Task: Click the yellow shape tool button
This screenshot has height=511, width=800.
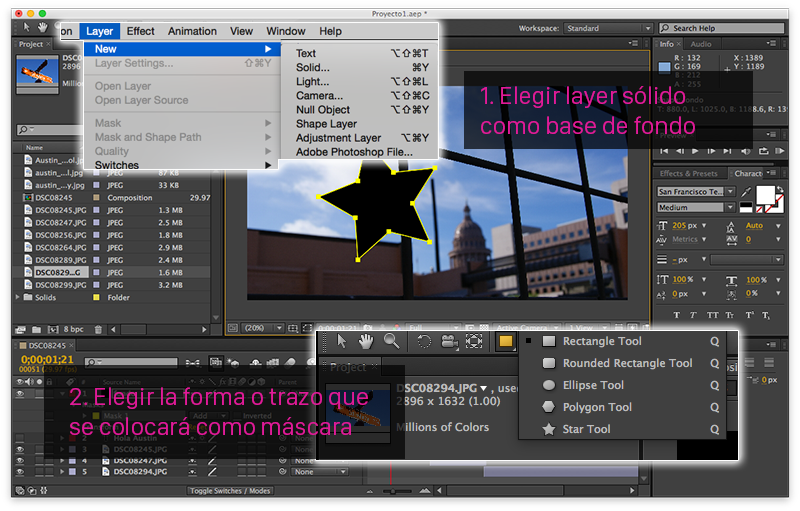Action: 505,341
